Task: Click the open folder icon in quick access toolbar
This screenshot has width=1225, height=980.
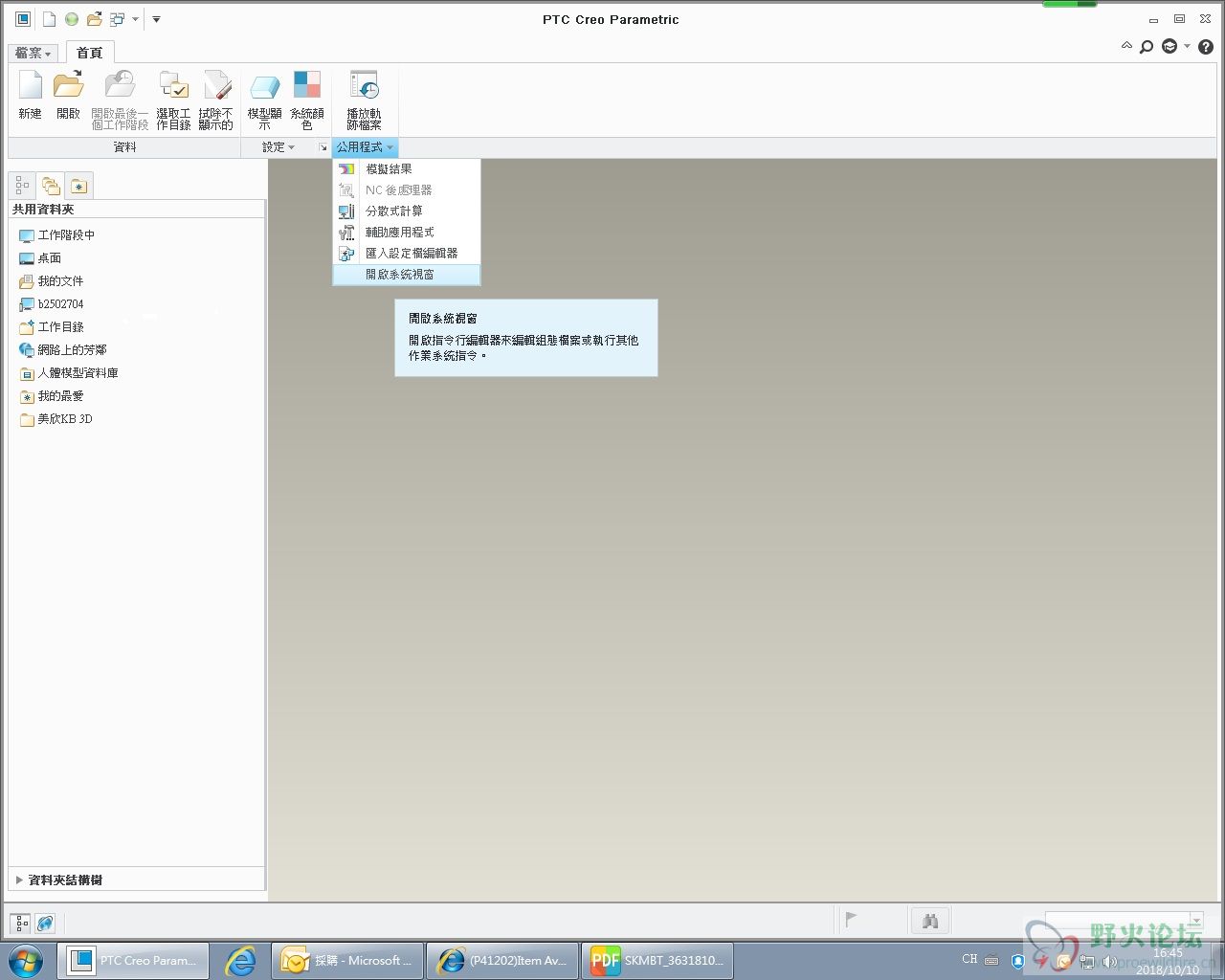Action: coord(94,19)
